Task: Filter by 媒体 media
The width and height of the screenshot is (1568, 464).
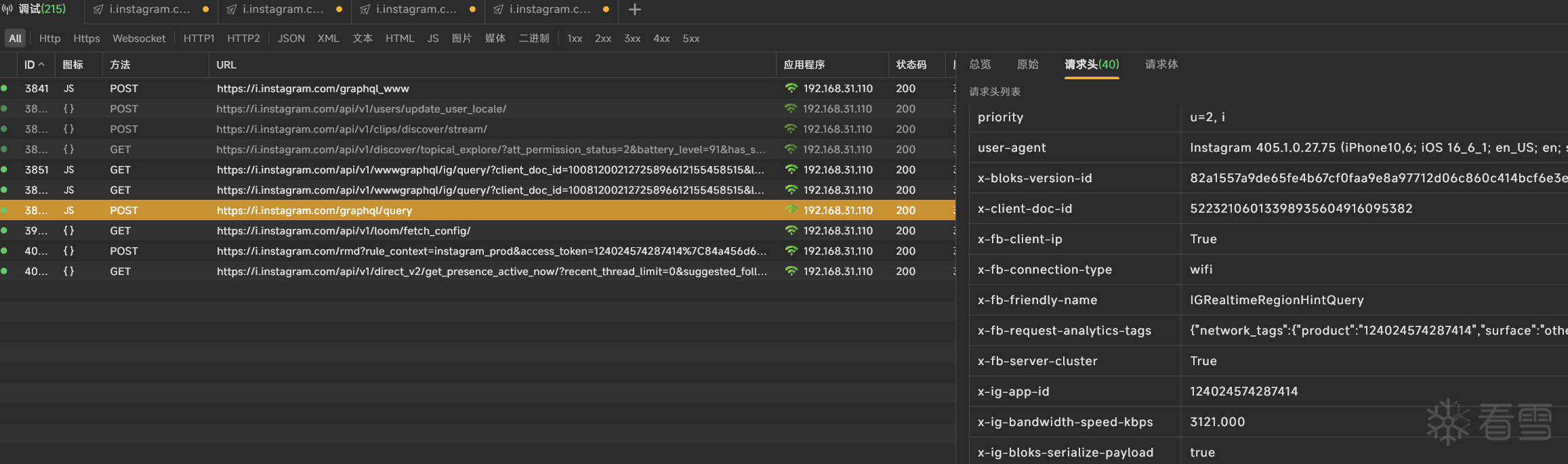Action: click(x=495, y=39)
